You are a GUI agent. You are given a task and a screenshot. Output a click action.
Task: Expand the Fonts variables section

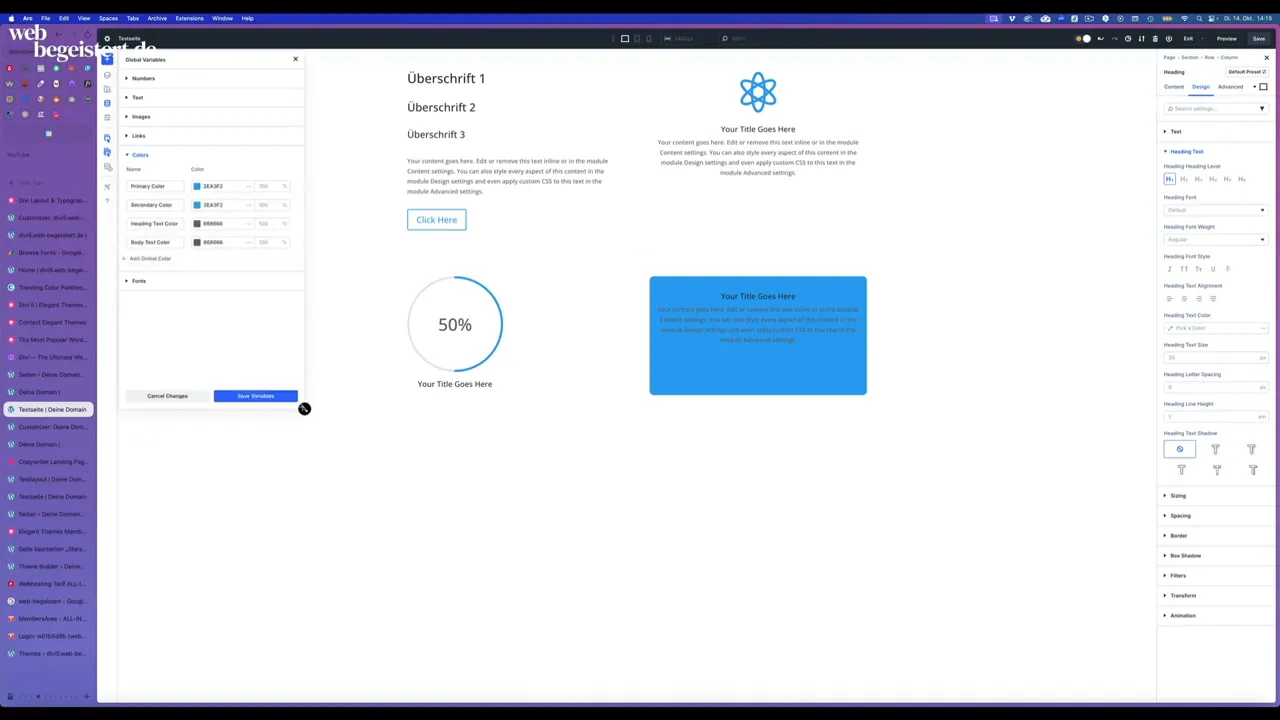[138, 281]
